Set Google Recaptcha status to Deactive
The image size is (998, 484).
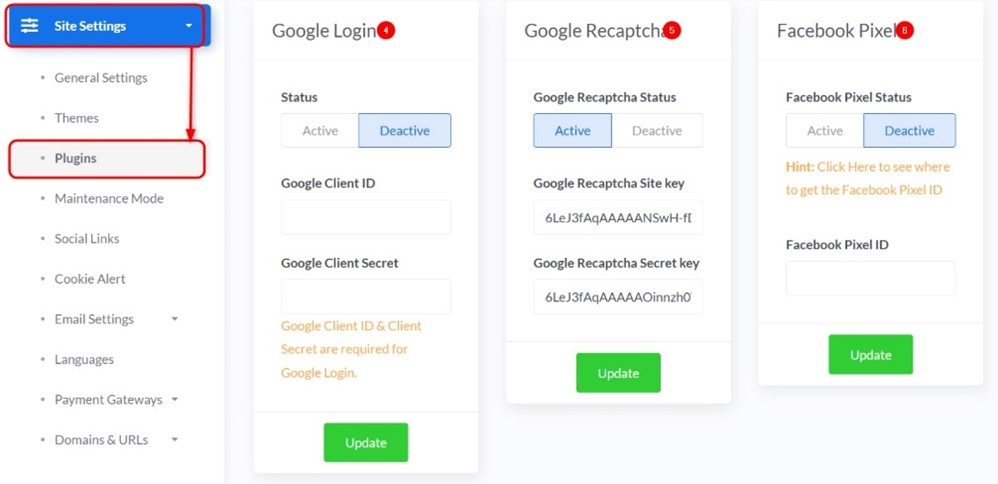click(x=657, y=131)
